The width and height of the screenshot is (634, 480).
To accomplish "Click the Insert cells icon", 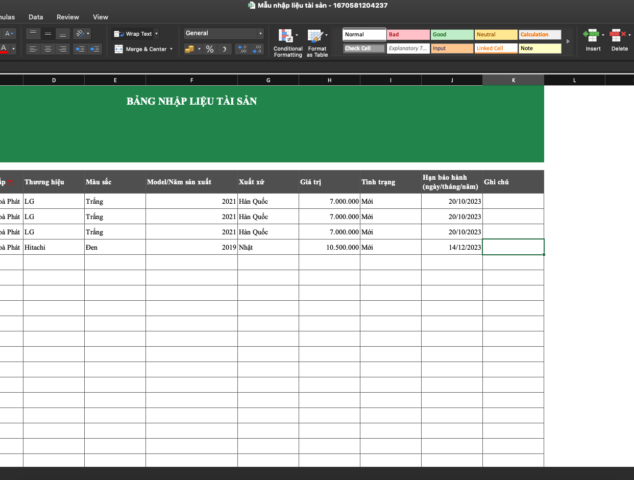I will 593,40.
